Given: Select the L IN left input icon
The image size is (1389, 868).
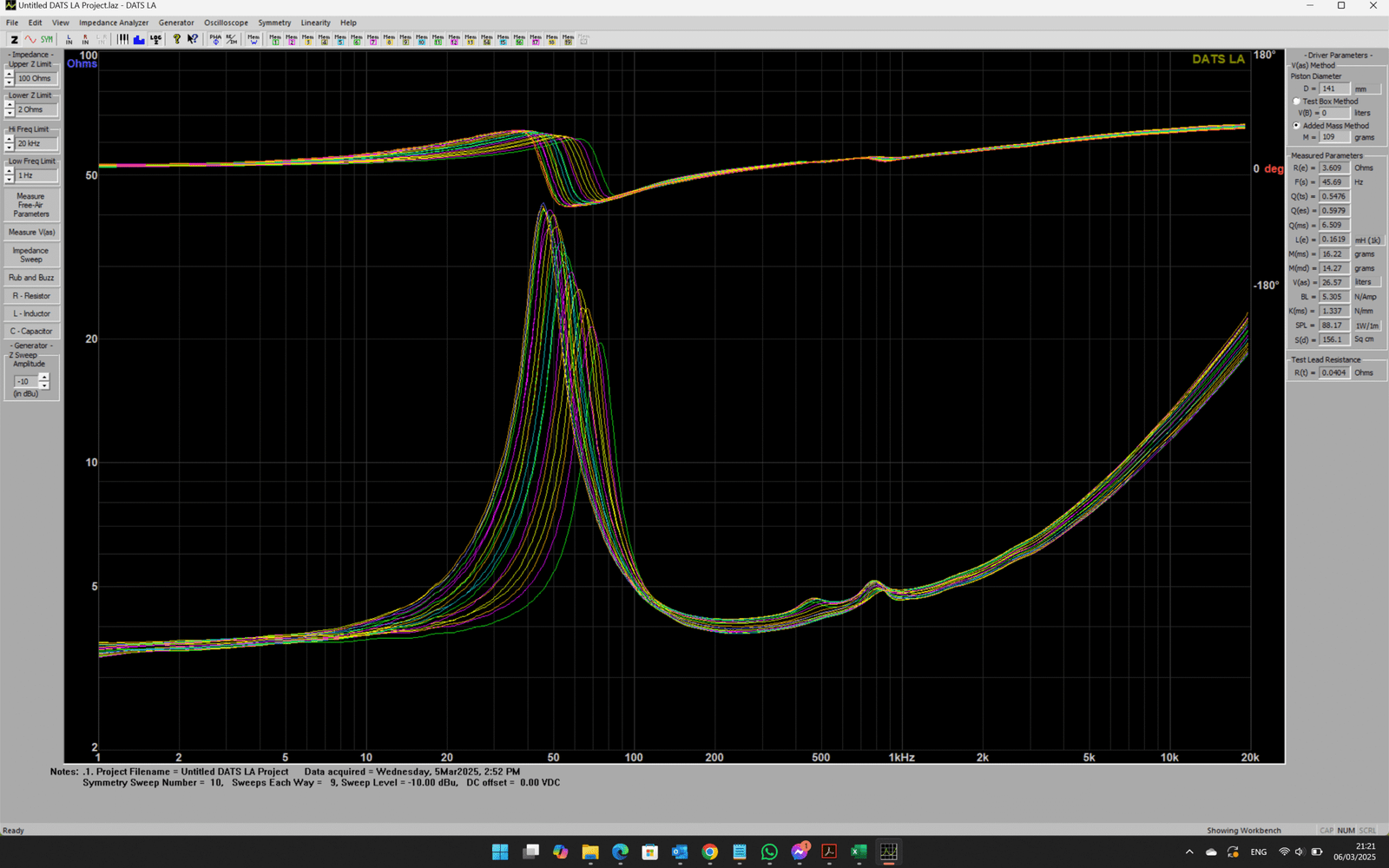Looking at the screenshot, I should point(69,39).
